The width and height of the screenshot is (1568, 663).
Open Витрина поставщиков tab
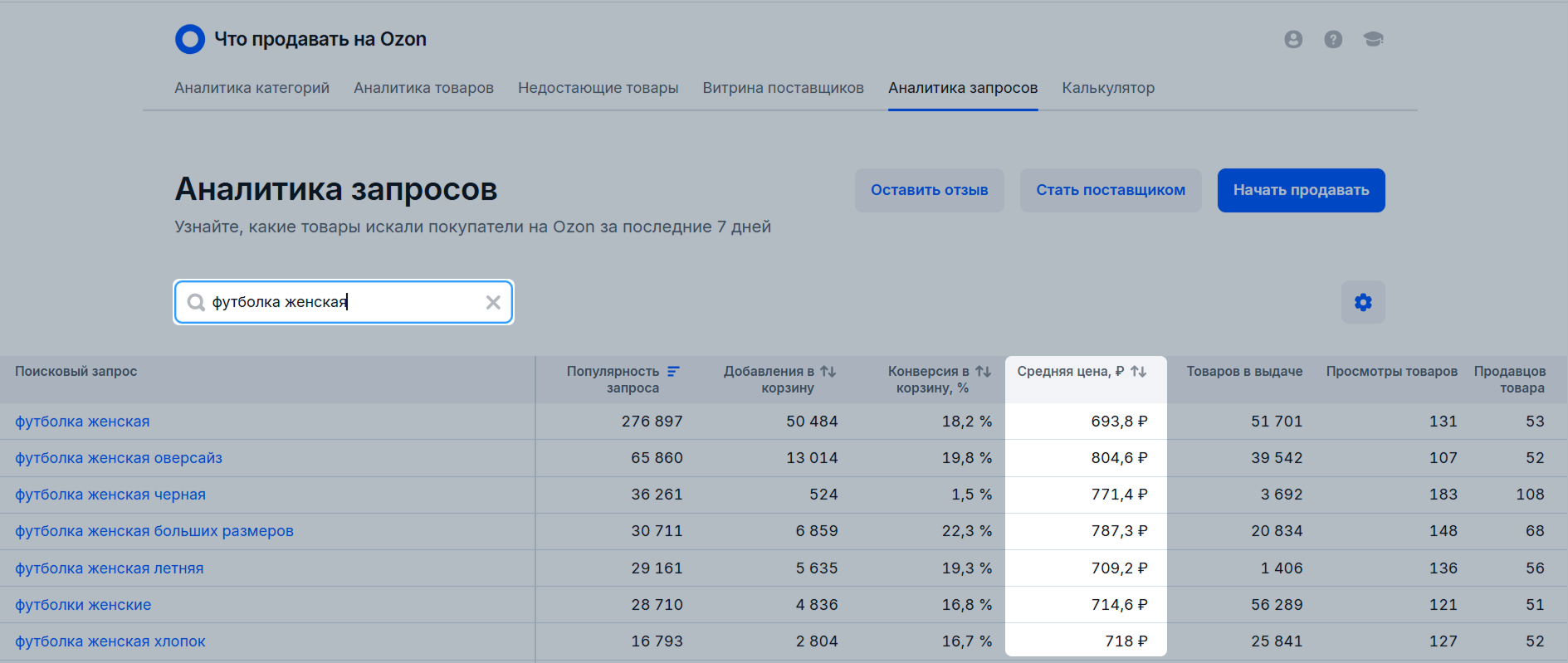pyautogui.click(x=783, y=88)
